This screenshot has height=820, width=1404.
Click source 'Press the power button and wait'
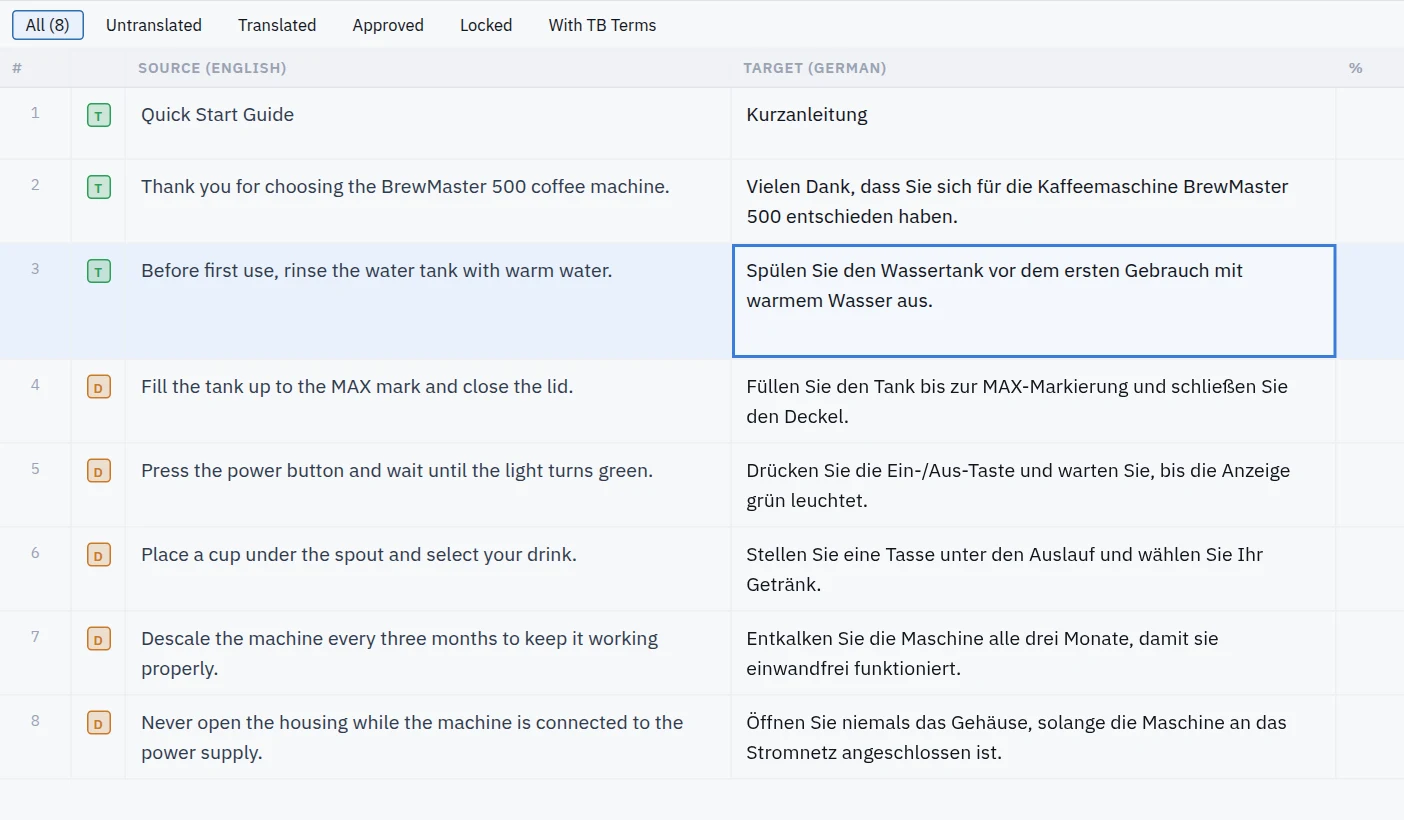click(397, 470)
